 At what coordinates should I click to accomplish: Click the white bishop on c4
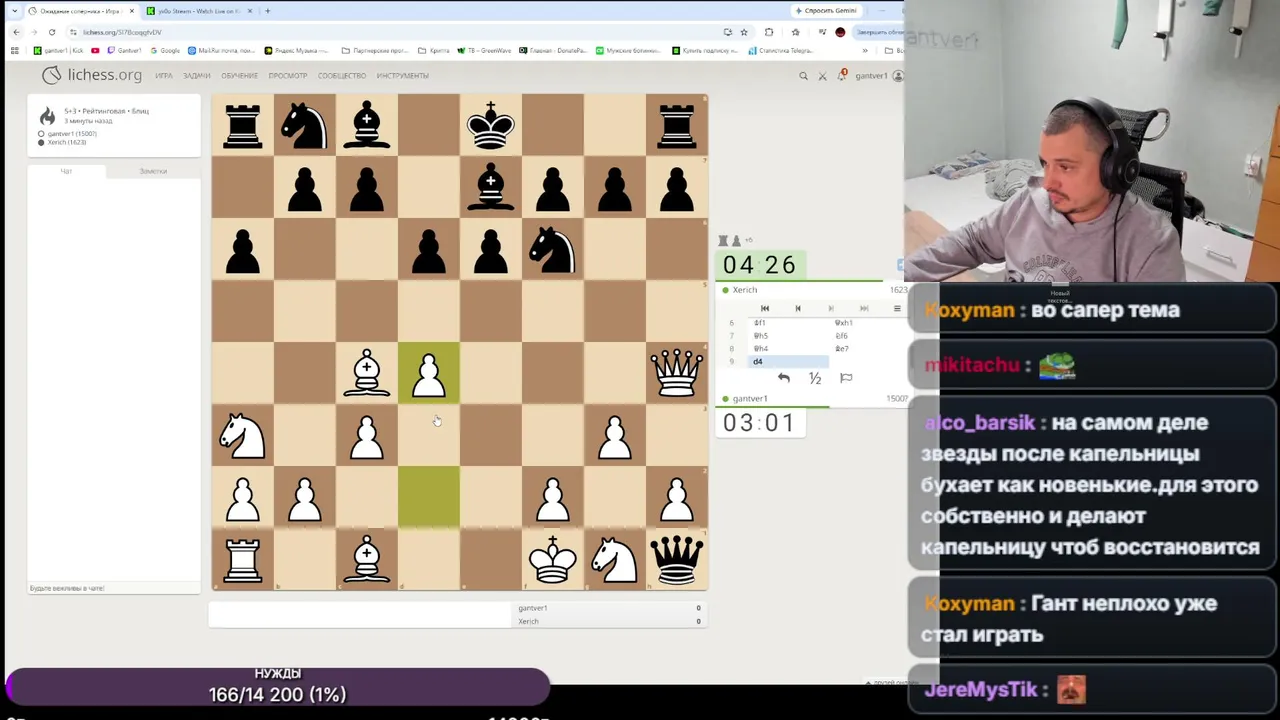[x=367, y=373]
